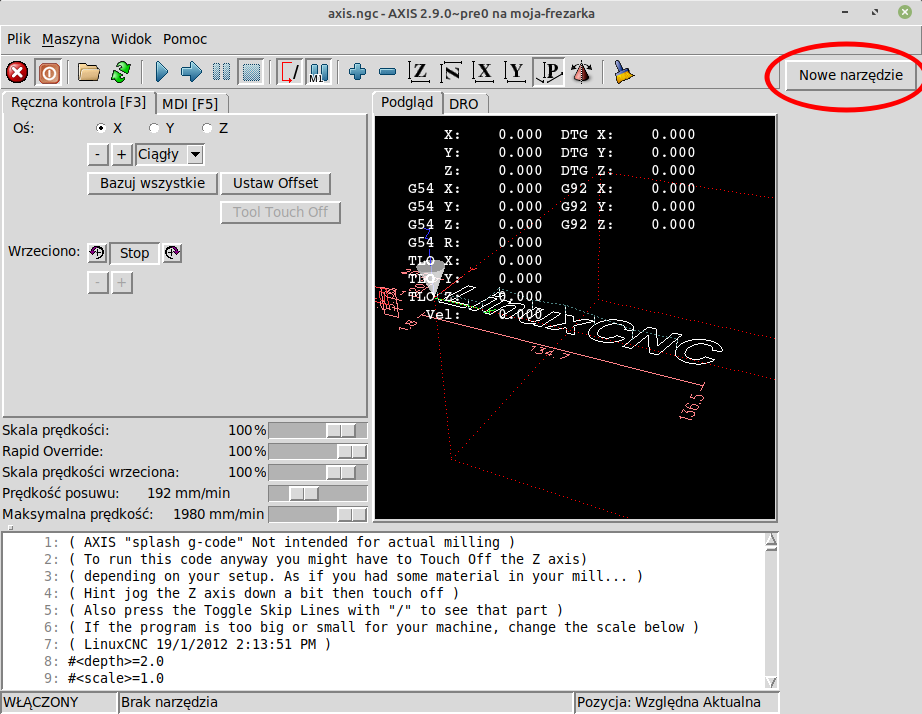This screenshot has height=714, width=922.
Task: Click the G-code list scrollbar down arrow
Action: tap(771, 681)
